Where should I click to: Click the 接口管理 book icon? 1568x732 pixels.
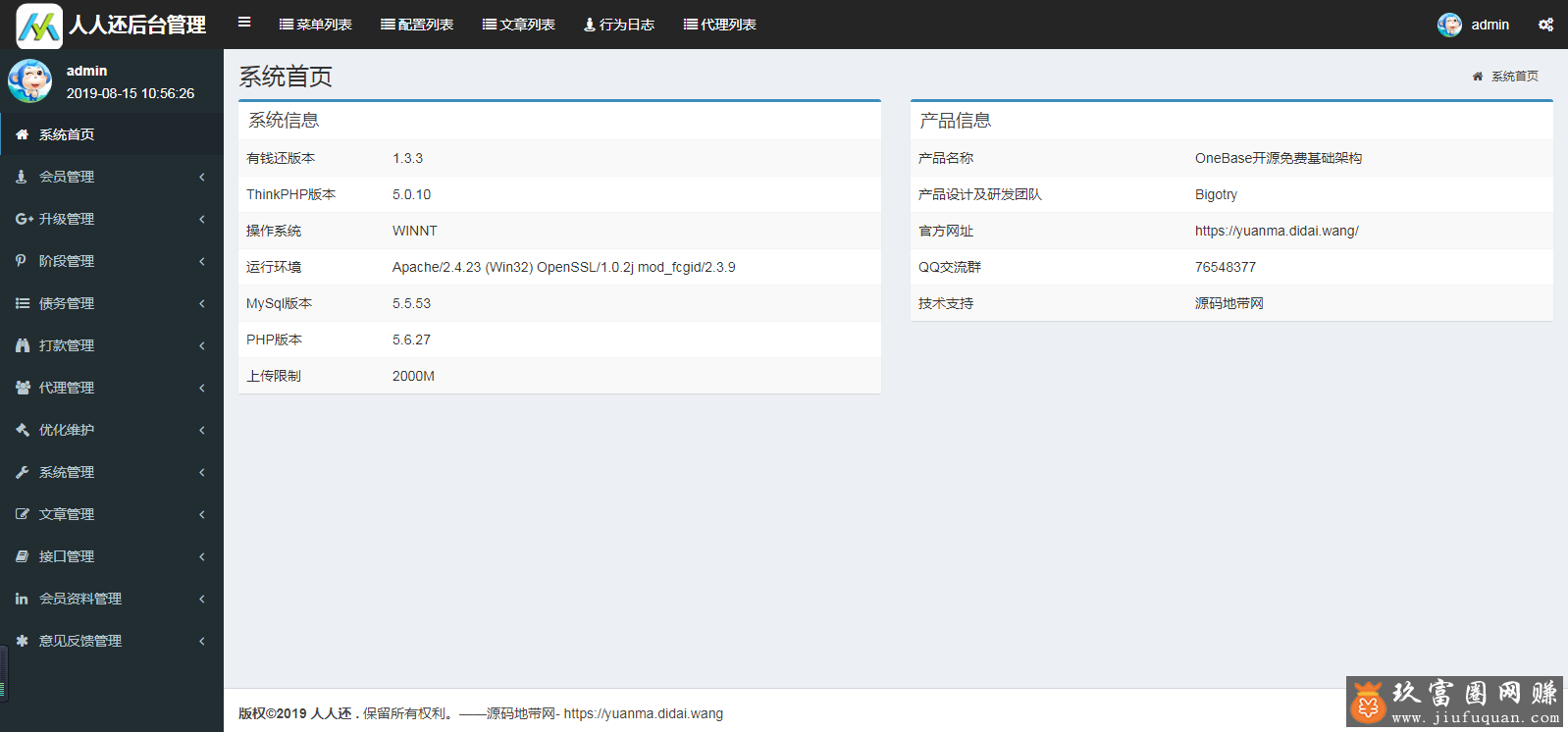22,556
